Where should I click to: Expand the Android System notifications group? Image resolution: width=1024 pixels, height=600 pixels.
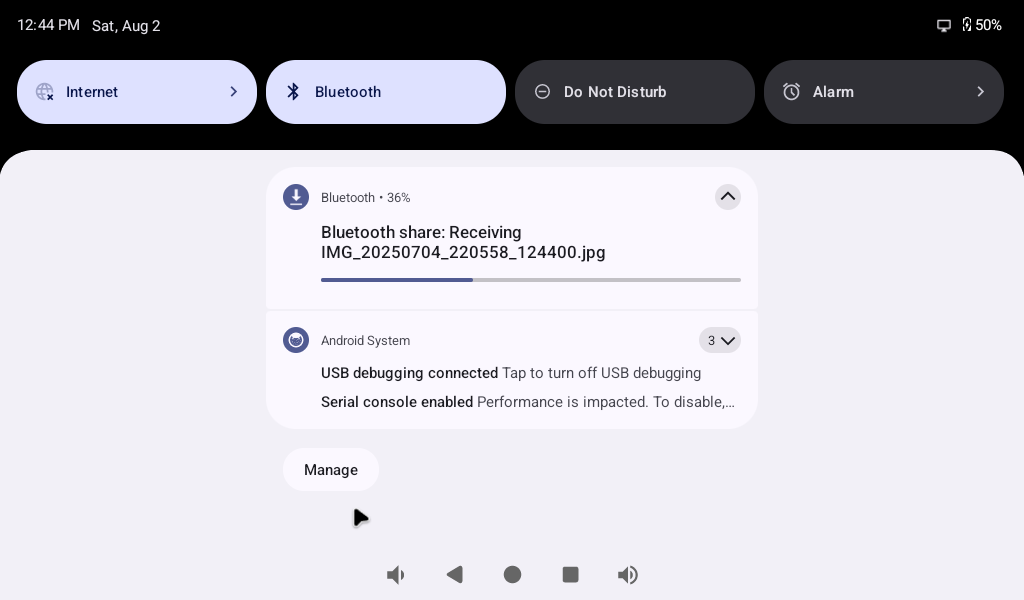(720, 340)
